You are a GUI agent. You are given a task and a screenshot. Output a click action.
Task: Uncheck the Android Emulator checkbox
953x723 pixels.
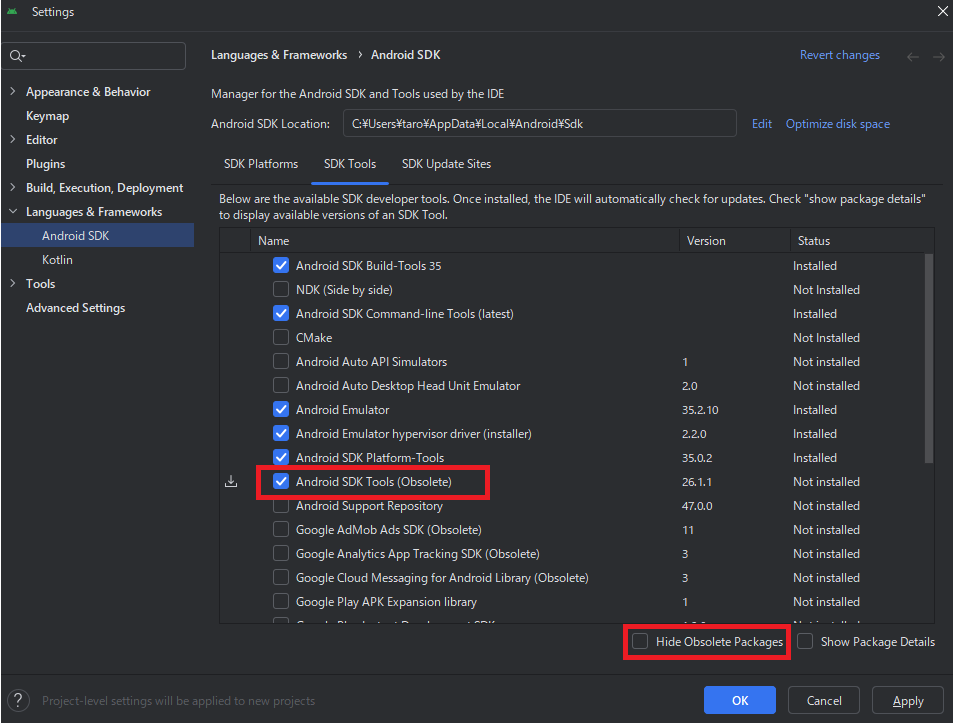coord(281,409)
